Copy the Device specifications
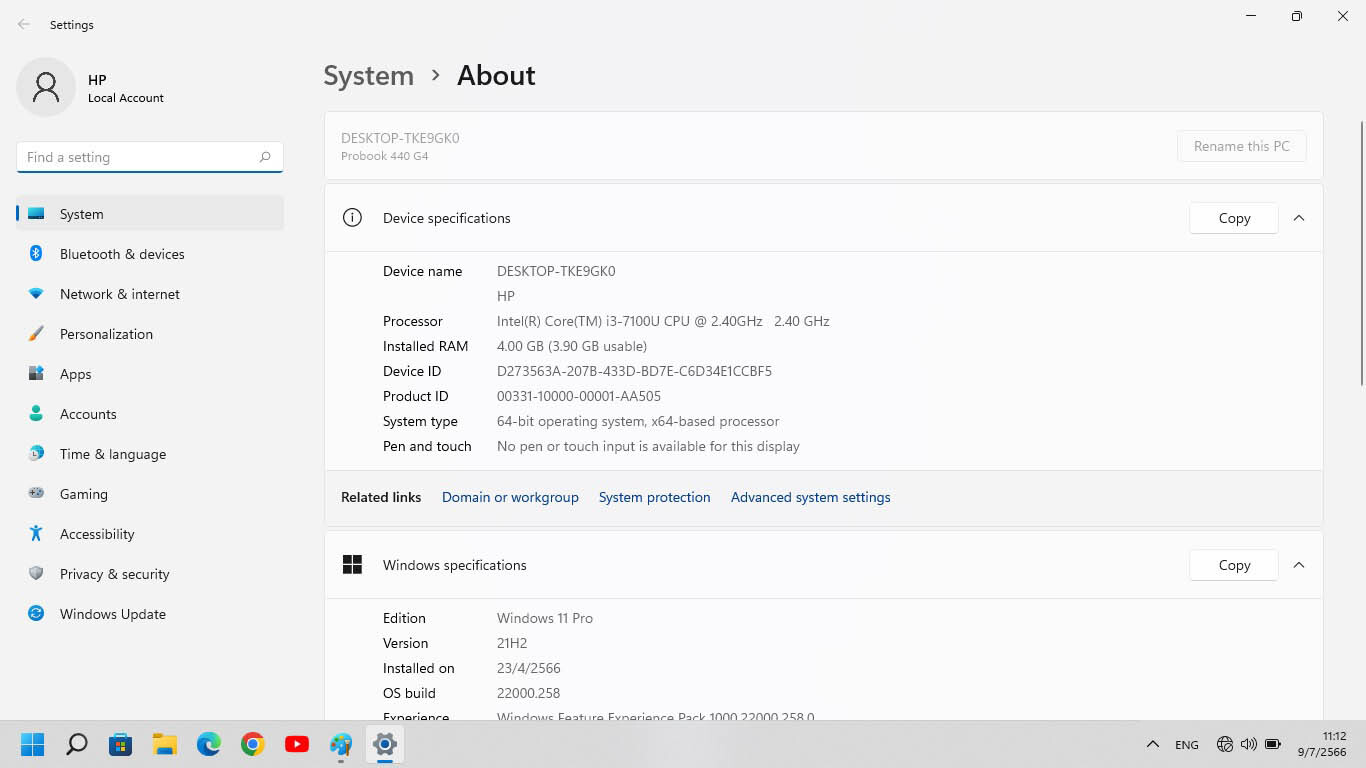This screenshot has width=1366, height=768. tap(1234, 218)
